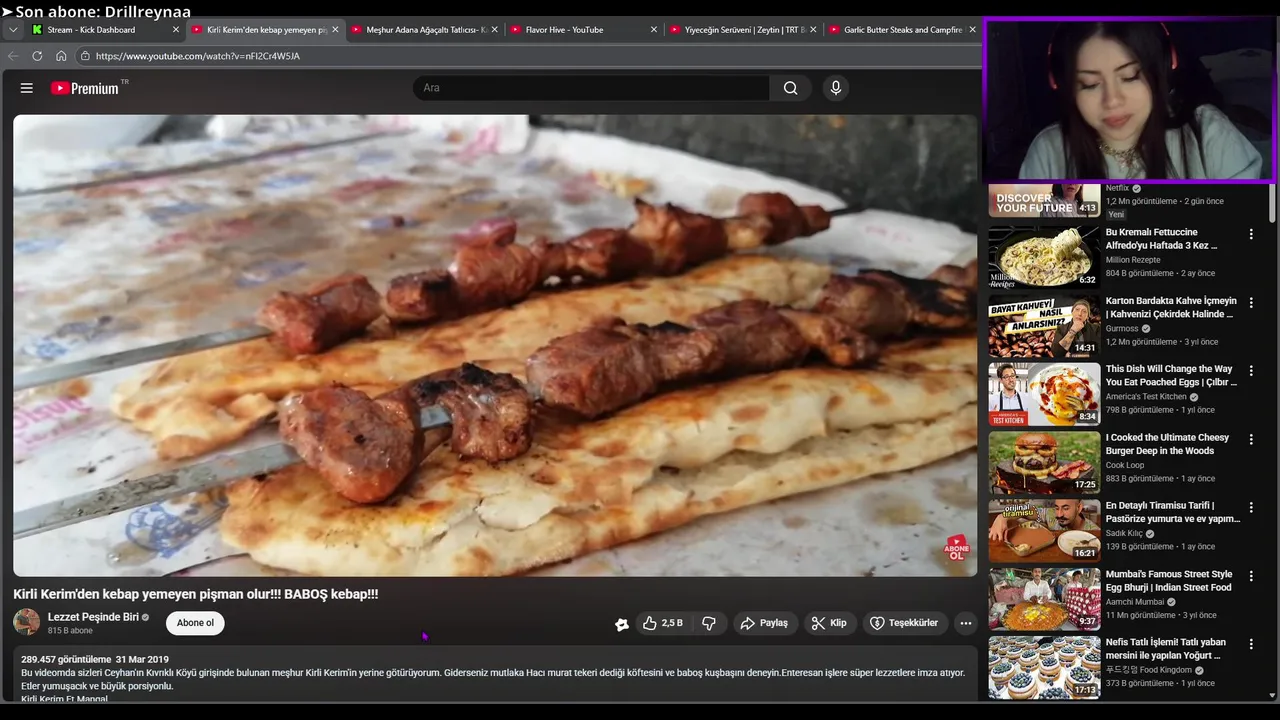Close the Kirli Kerim'den kebap tab

point(335,30)
